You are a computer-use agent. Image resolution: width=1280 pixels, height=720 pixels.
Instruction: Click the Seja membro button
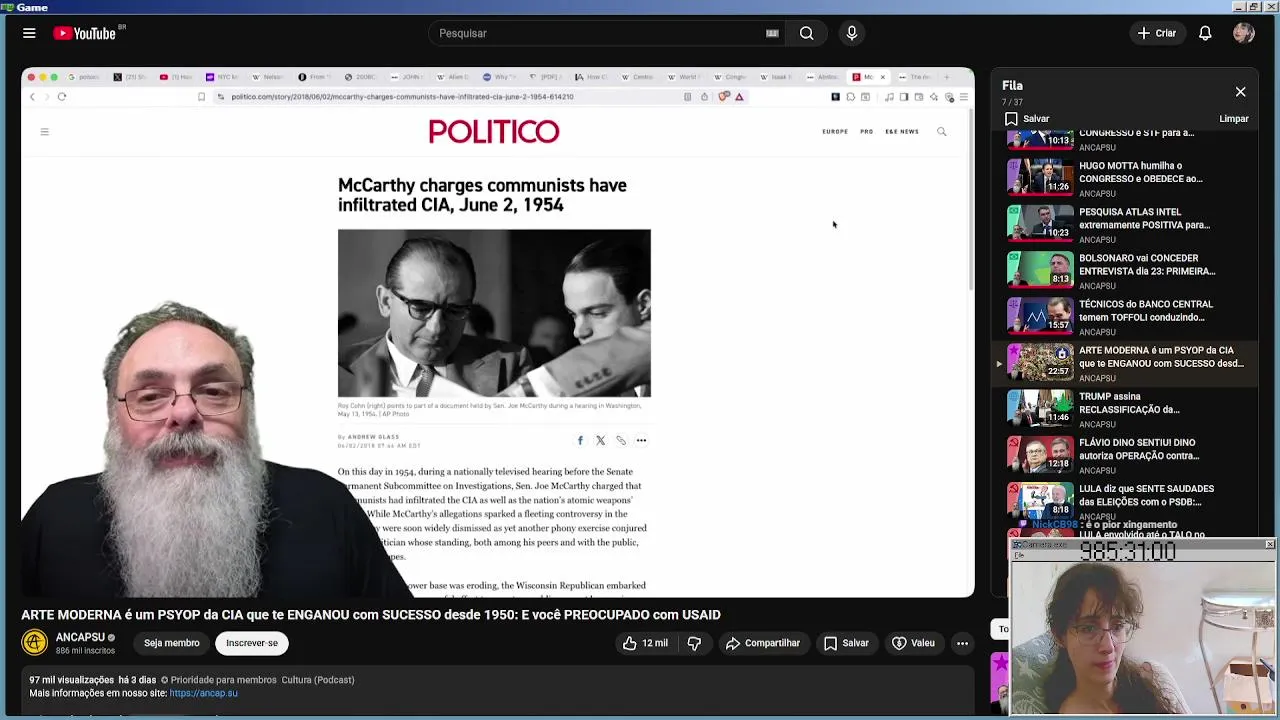171,643
